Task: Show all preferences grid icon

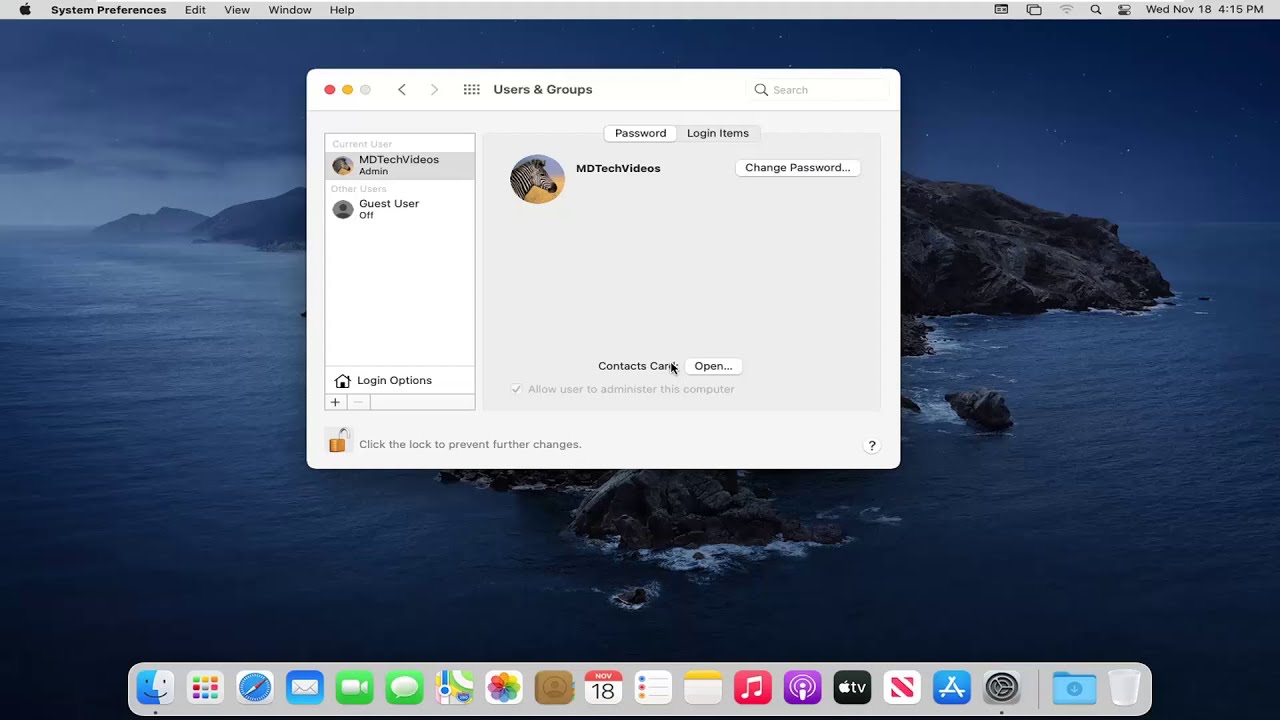Action: click(x=471, y=90)
